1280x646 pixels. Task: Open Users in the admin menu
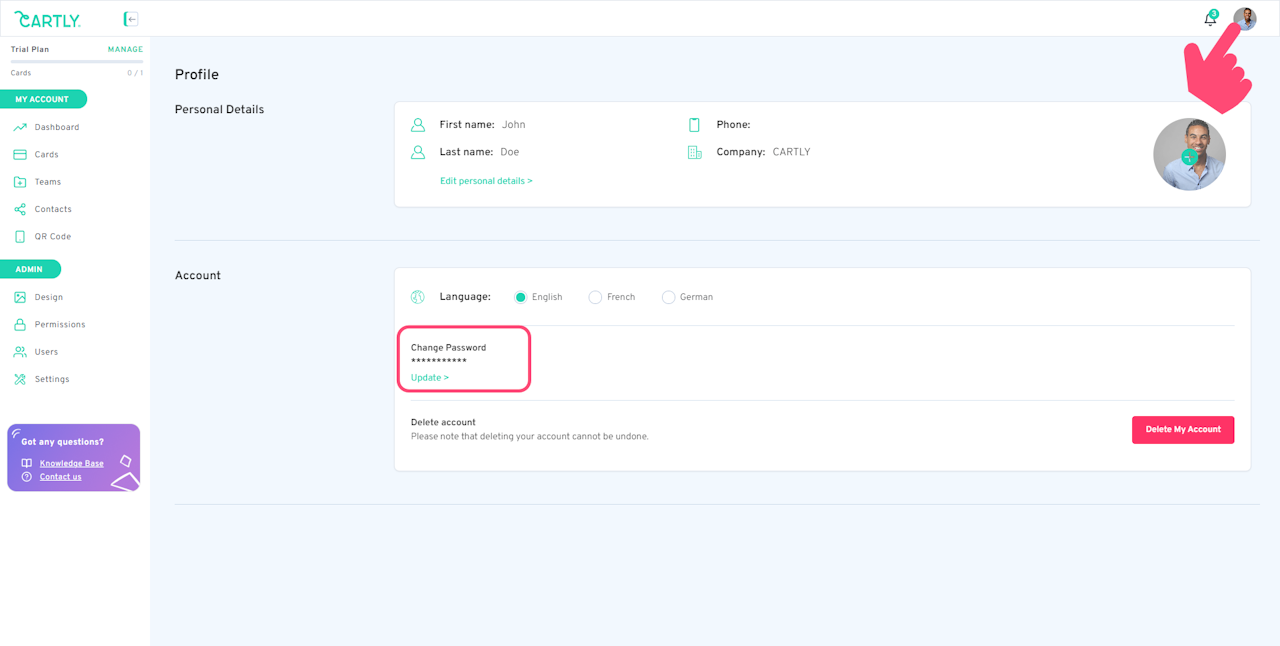46,352
